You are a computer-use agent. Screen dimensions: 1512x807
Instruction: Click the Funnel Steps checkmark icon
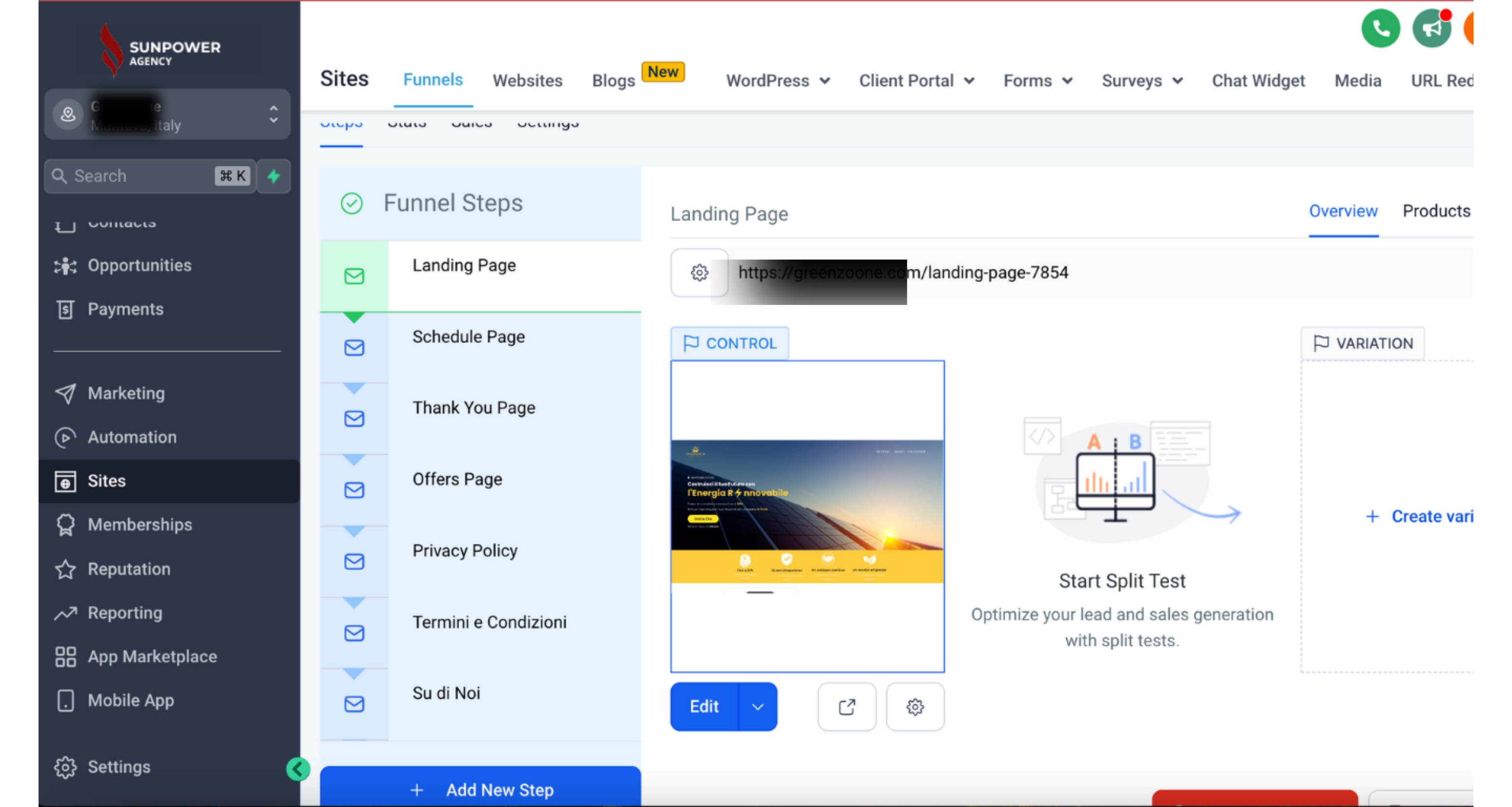point(352,204)
